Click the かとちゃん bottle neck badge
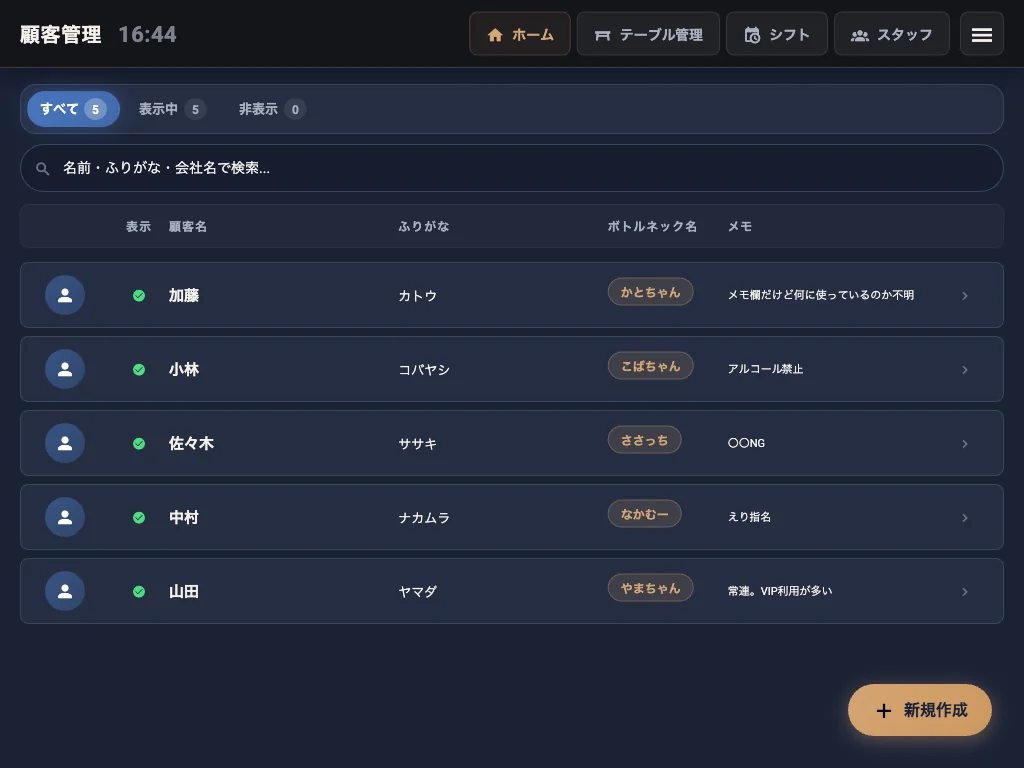The height and width of the screenshot is (768, 1024). [650, 292]
